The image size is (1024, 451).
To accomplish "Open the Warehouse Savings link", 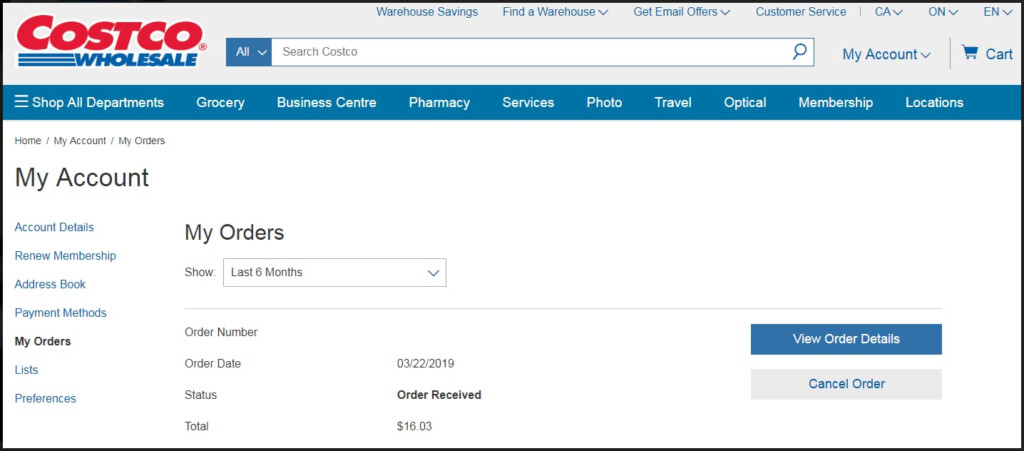I will 427,12.
